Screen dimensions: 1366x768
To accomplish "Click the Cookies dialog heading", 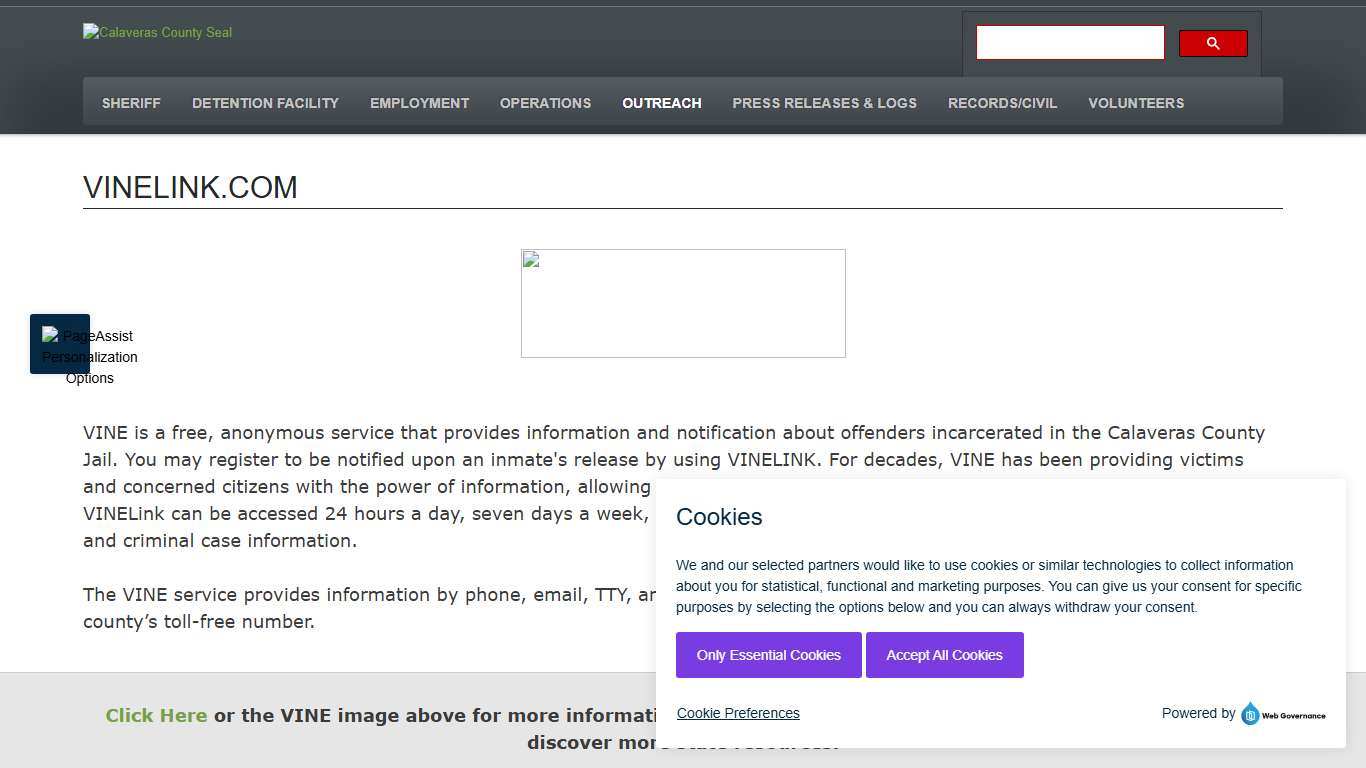I will (x=719, y=517).
